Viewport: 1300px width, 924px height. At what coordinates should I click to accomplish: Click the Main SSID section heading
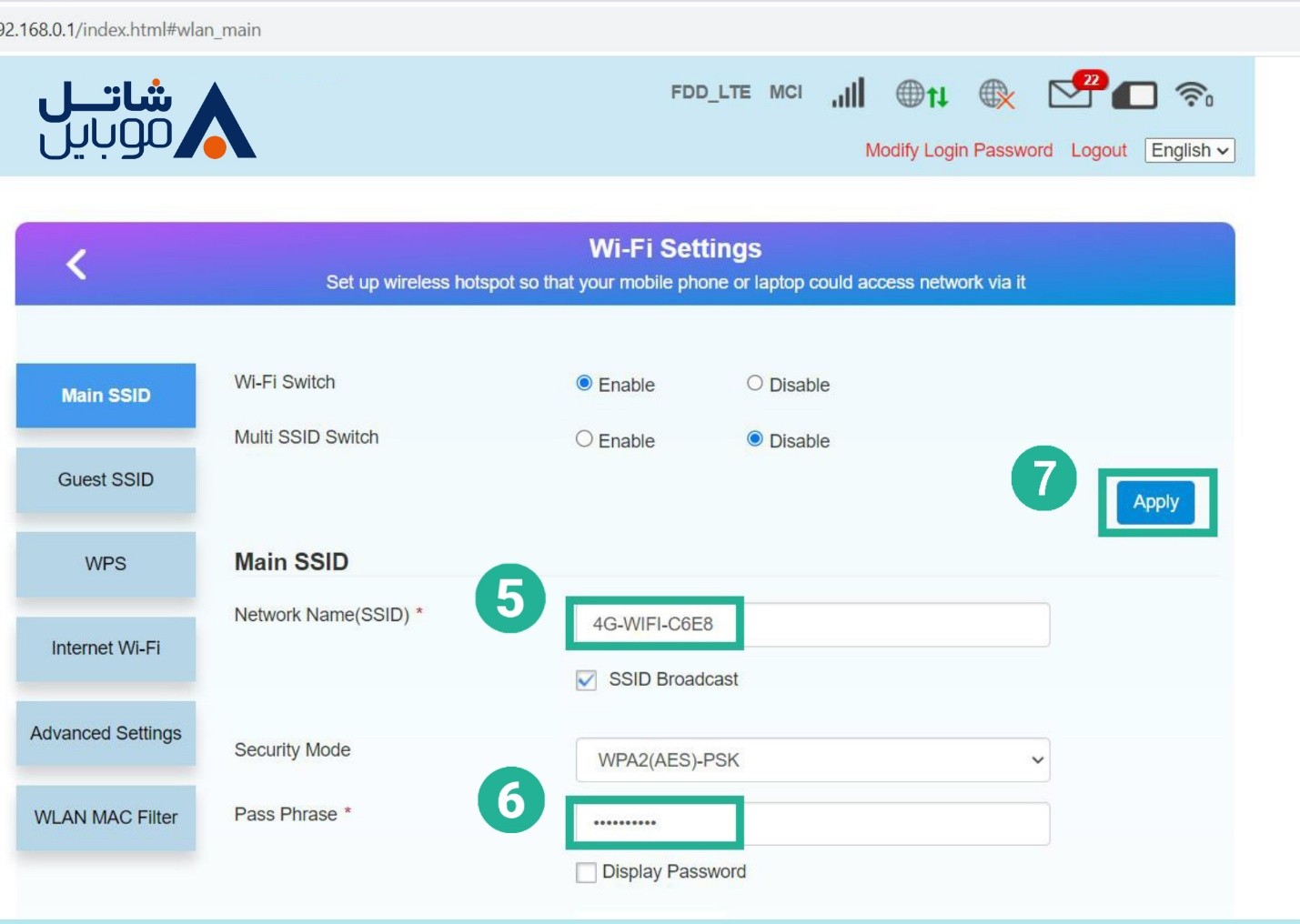pyautogui.click(x=291, y=562)
